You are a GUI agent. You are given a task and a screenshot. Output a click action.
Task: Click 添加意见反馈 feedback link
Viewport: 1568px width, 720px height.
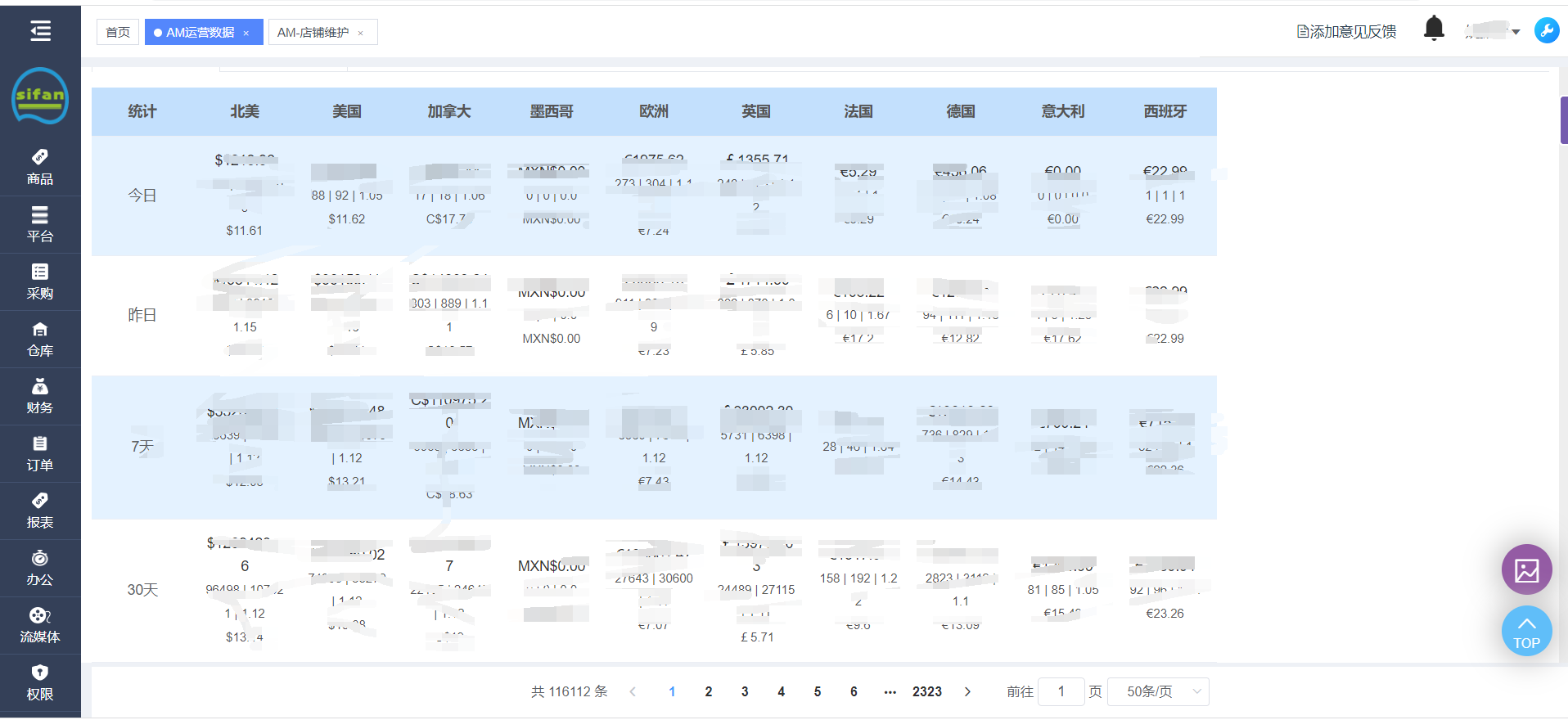tap(1346, 32)
